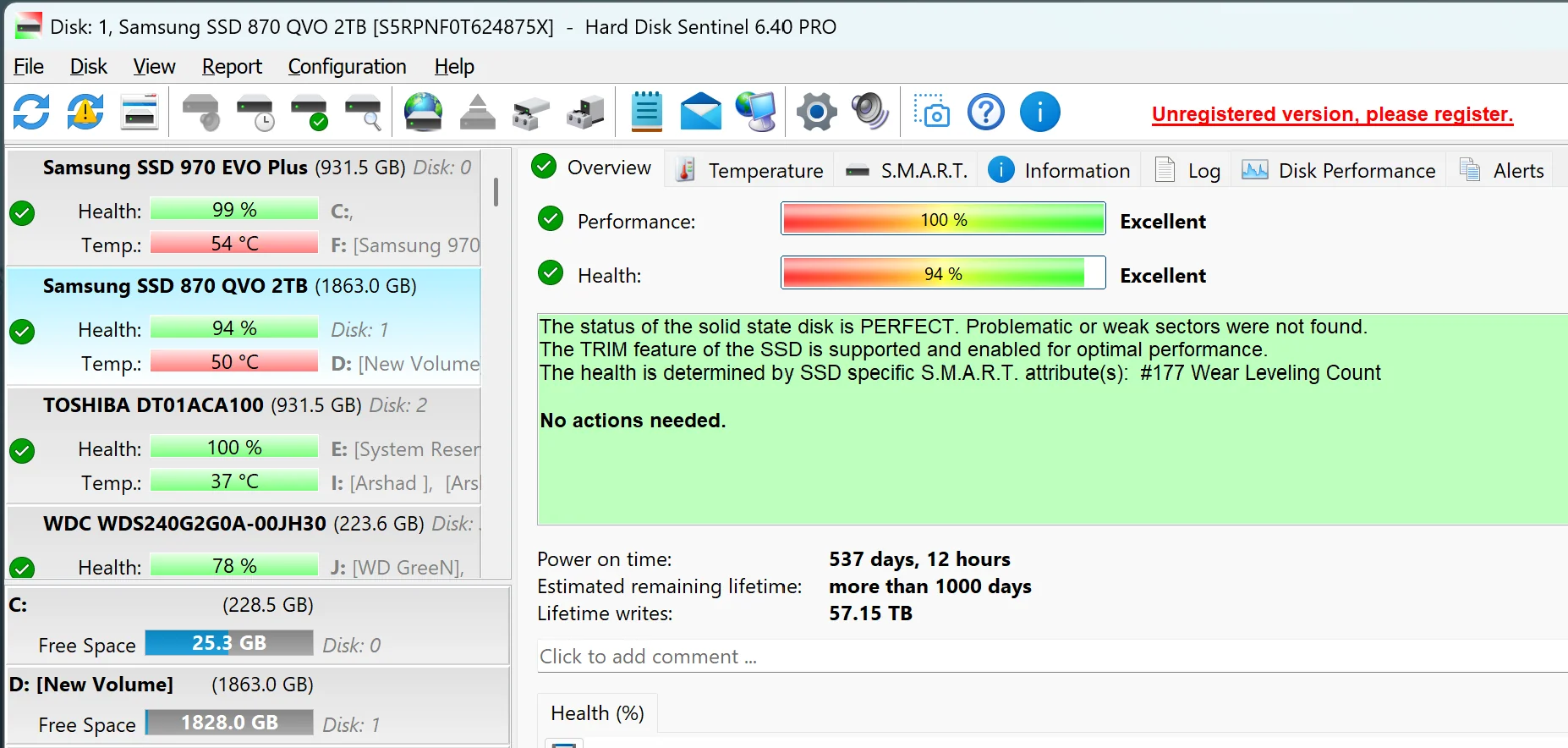Click the 'more than 1000 days' lifetime value
1568x748 pixels.
point(929,586)
